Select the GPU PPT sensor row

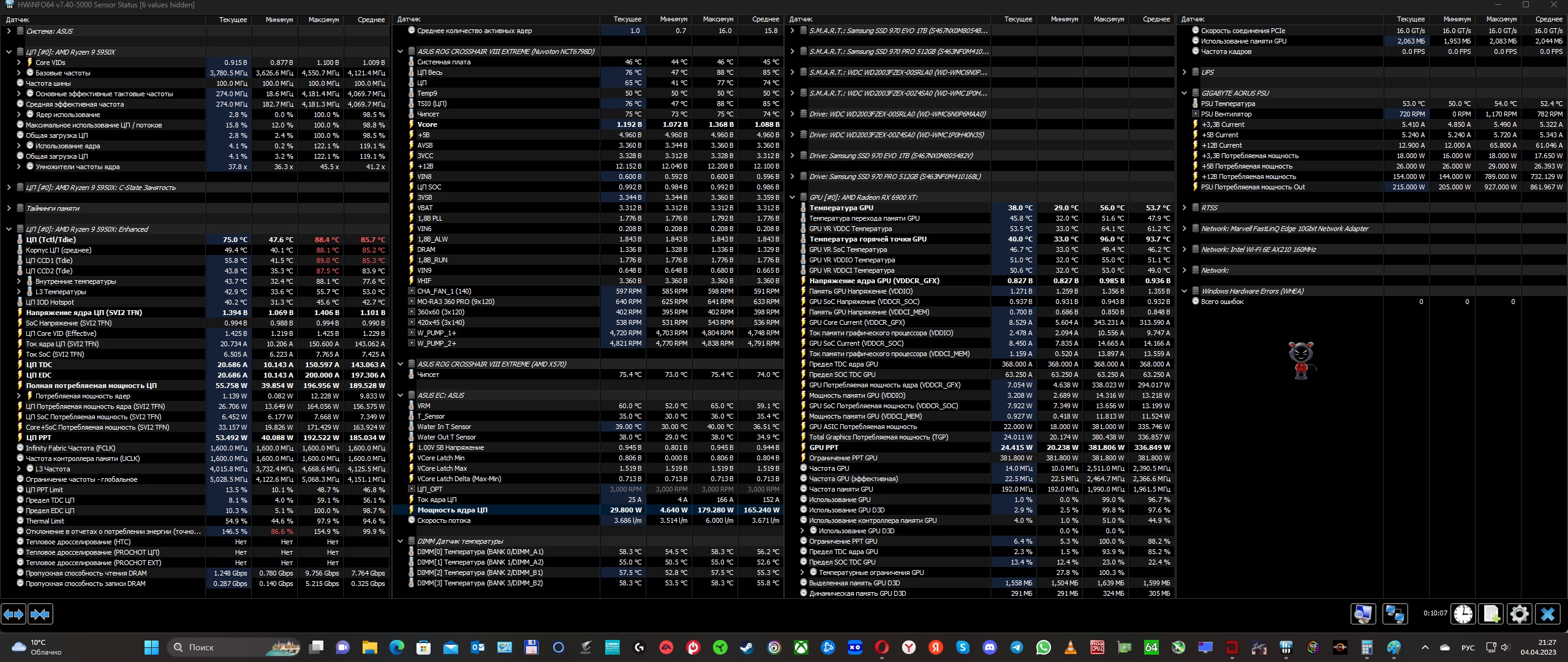[x=824, y=447]
